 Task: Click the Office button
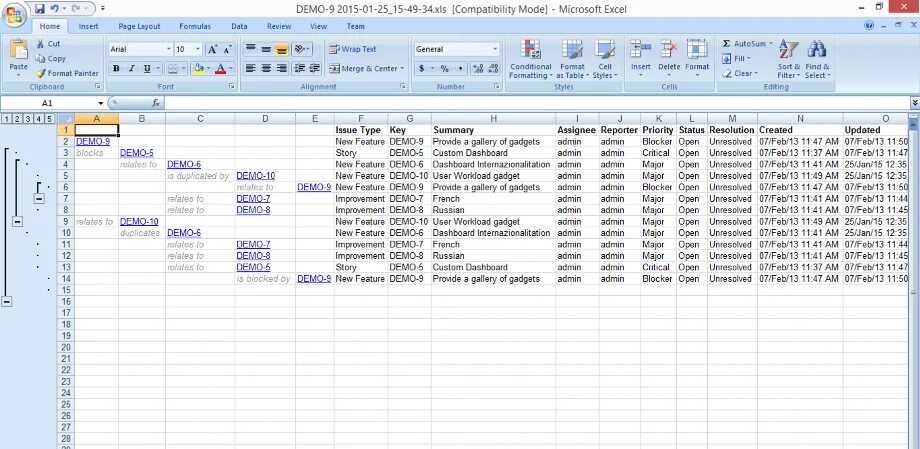(x=14, y=15)
